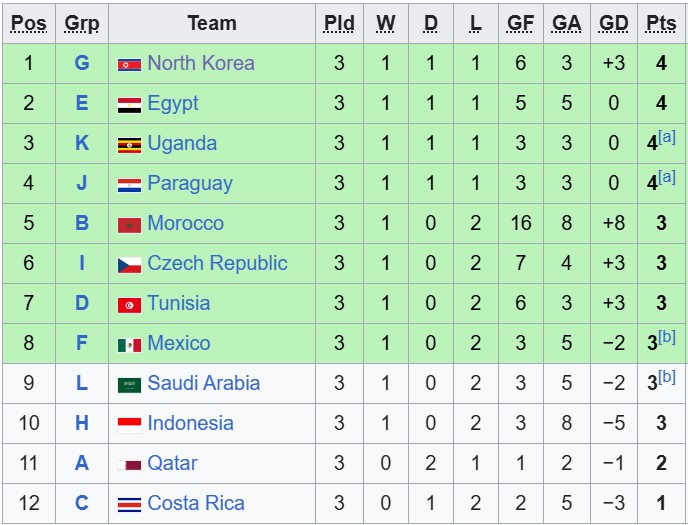The width and height of the screenshot is (688, 525).
Task: Click the Morocco flag icon
Action: (x=129, y=224)
